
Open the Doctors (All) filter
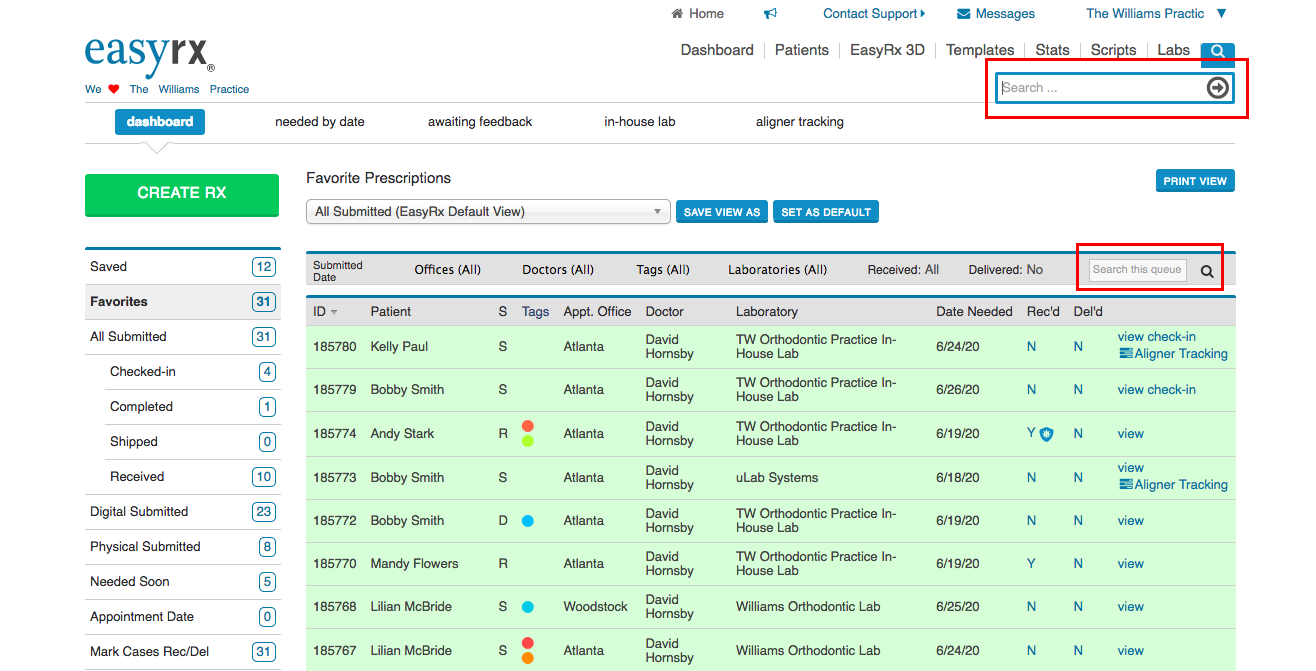(558, 270)
